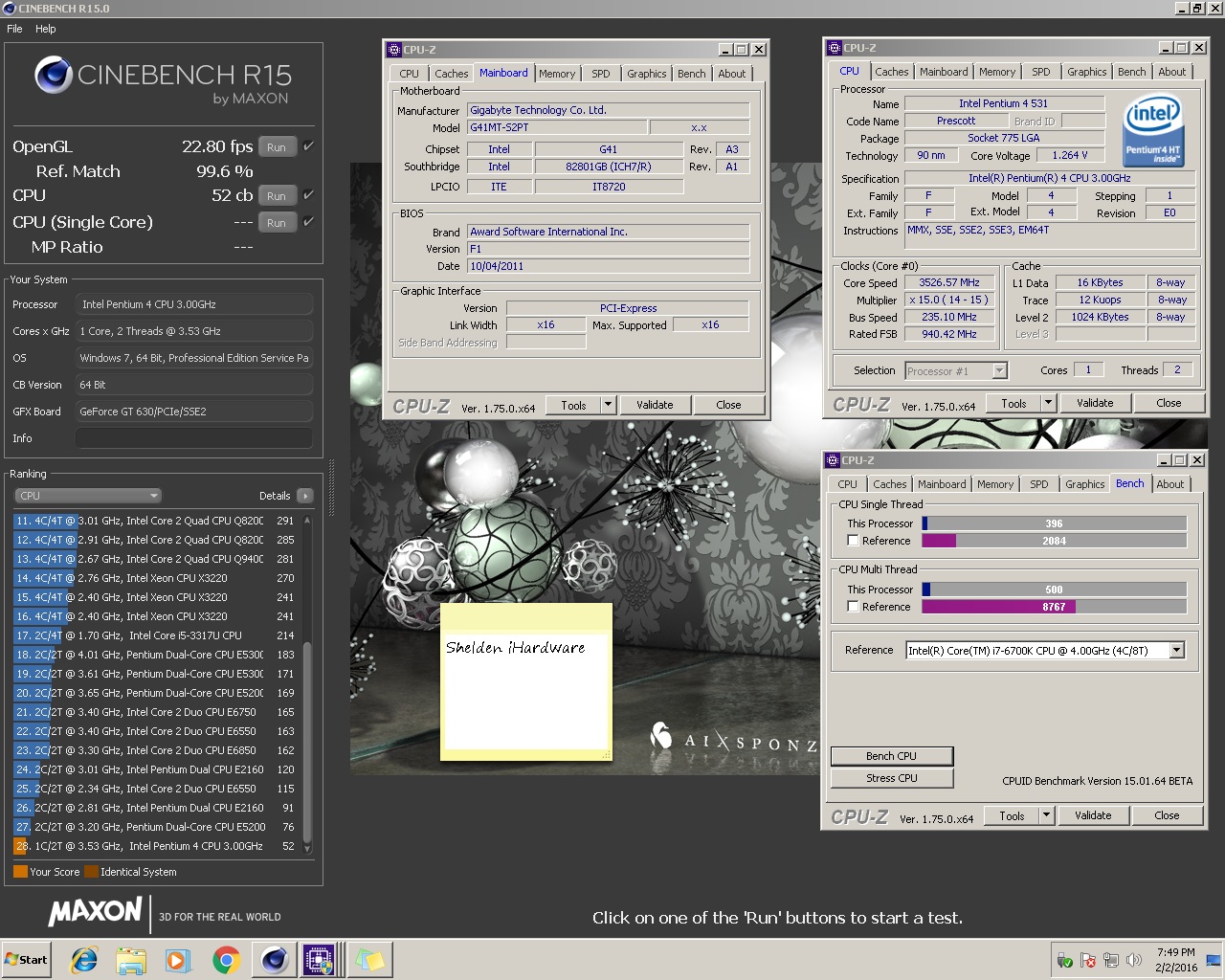Click the Bench CPU button
Viewport: 1225px width, 980px height.
coord(892,756)
